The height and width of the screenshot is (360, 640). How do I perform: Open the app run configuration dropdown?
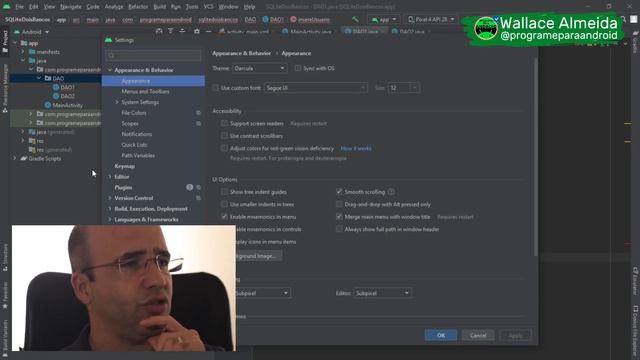pos(384,19)
